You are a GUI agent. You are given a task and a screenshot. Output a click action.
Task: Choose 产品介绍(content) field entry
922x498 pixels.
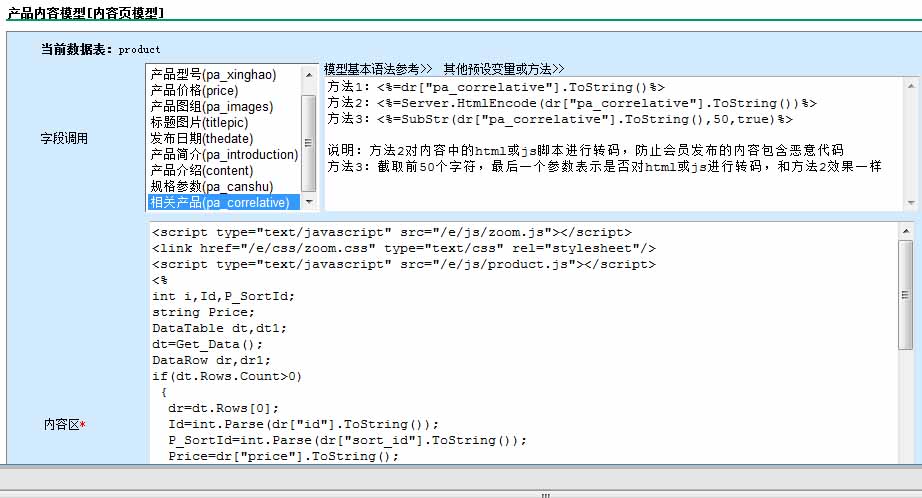[201, 171]
